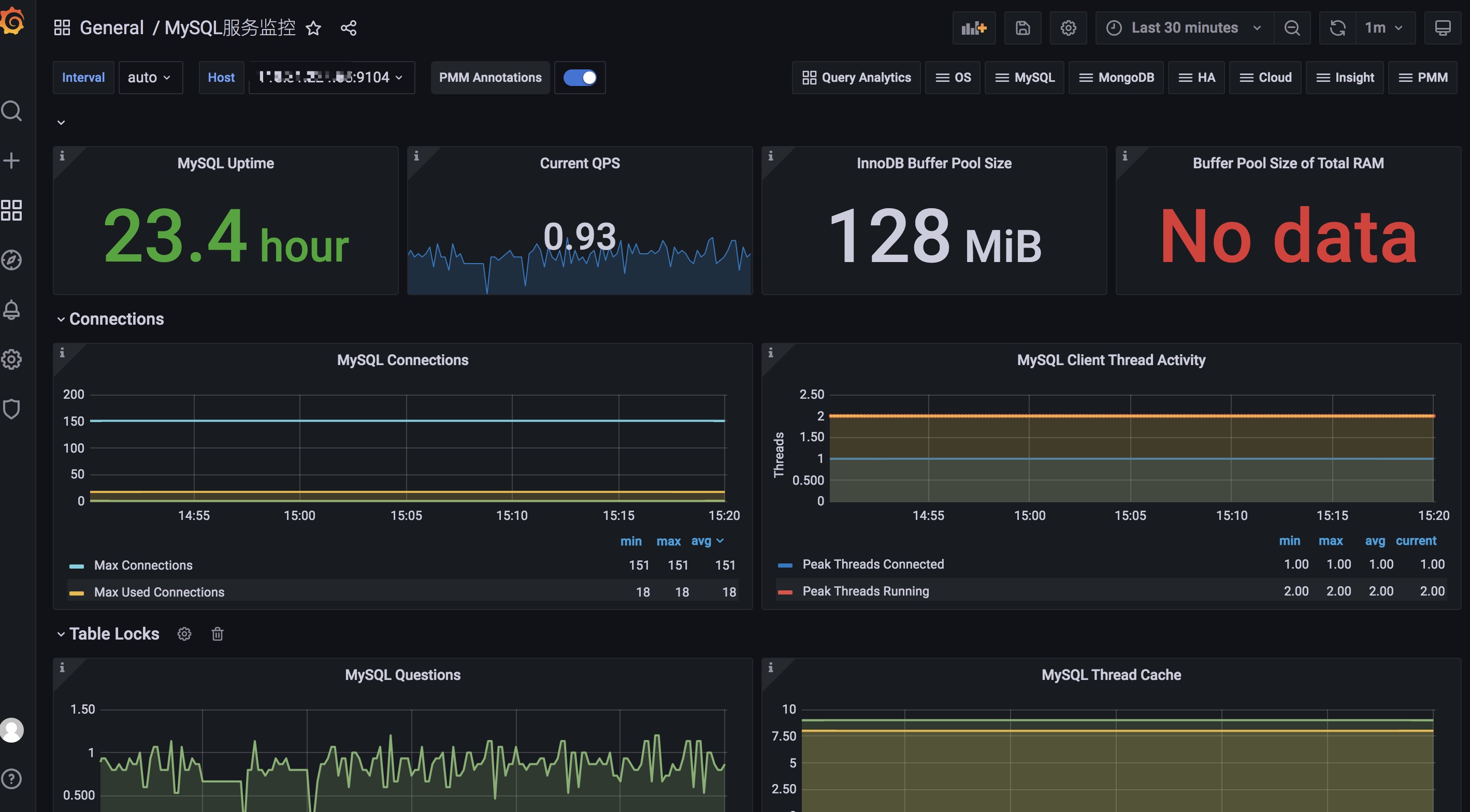Image resolution: width=1470 pixels, height=812 pixels.
Task: Open dashboard settings gear in top bar
Action: [1068, 28]
